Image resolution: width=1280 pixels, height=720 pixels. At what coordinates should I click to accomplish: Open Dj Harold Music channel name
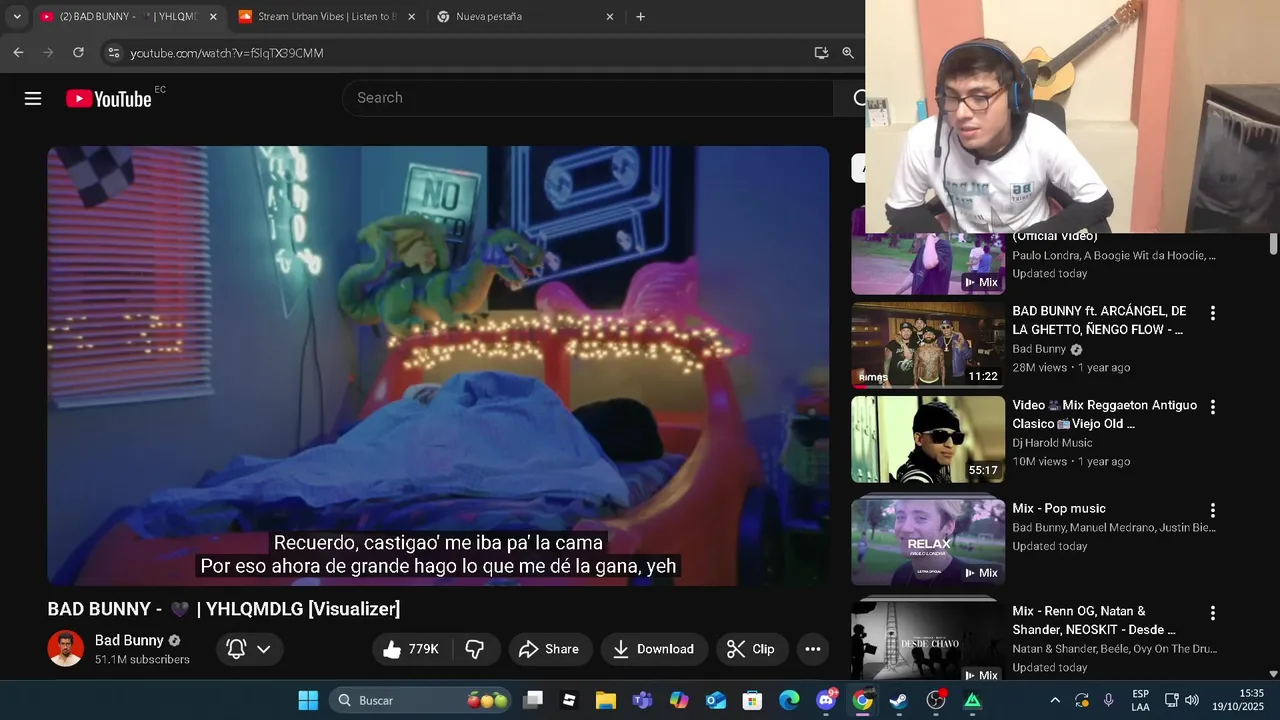click(1052, 442)
